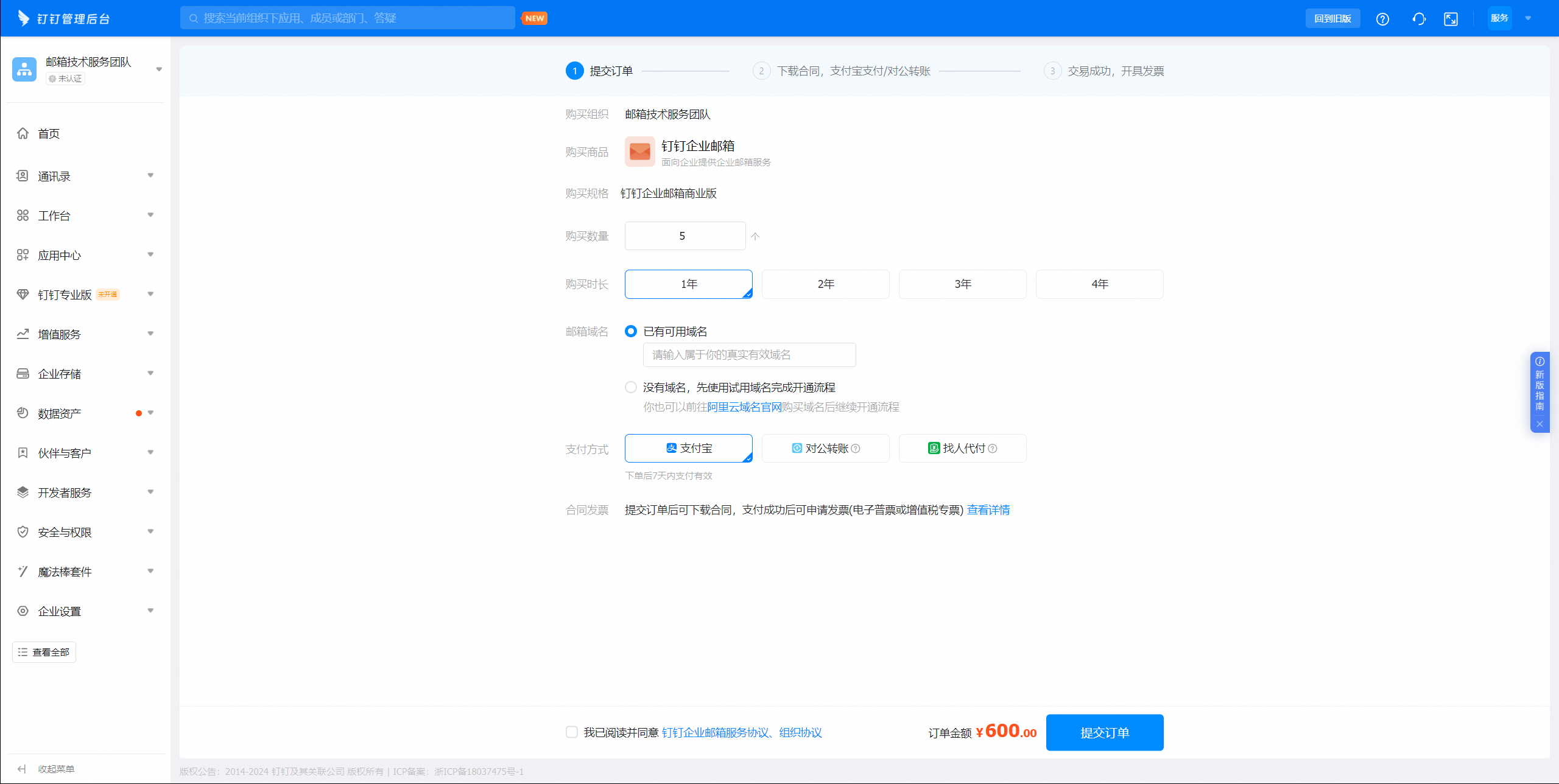
Task: Choose 支付宝 payment method
Action: coord(689,449)
